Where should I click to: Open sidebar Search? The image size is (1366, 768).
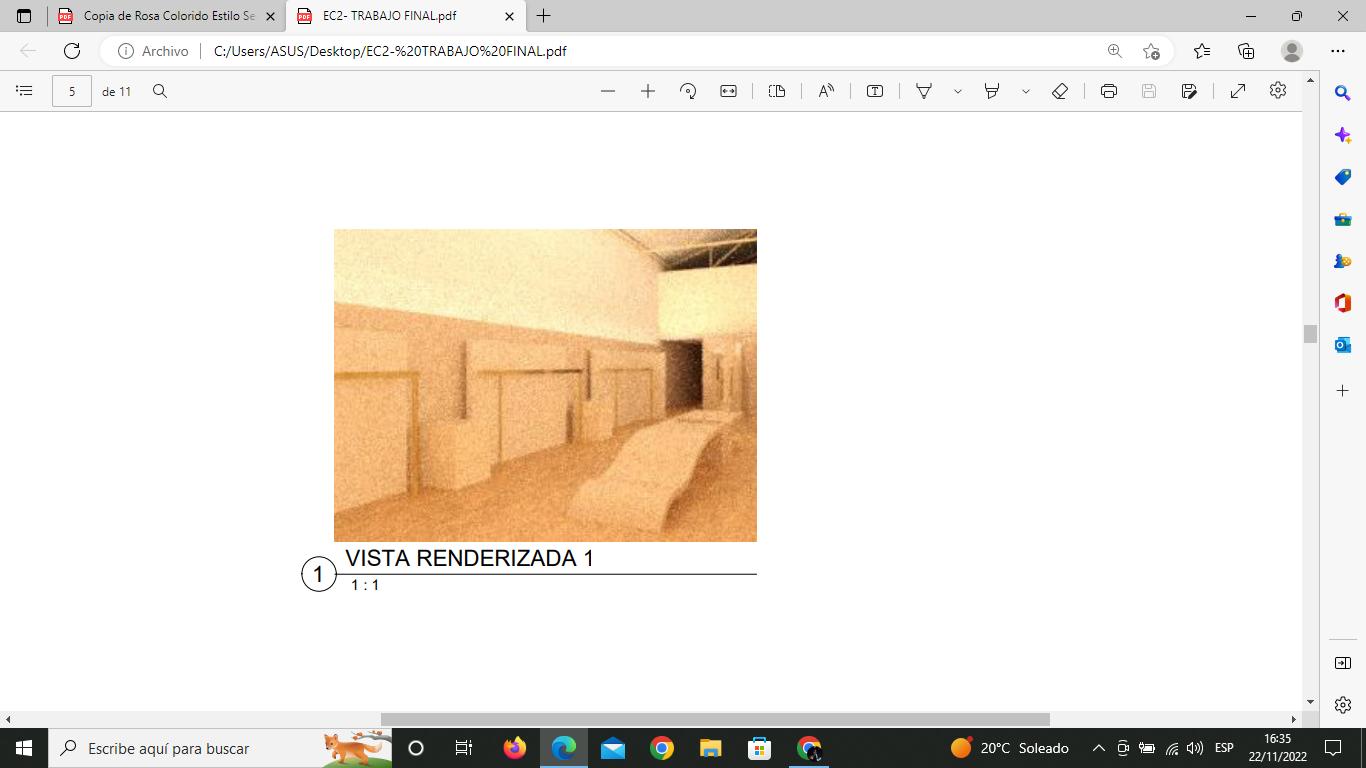pos(1343,93)
